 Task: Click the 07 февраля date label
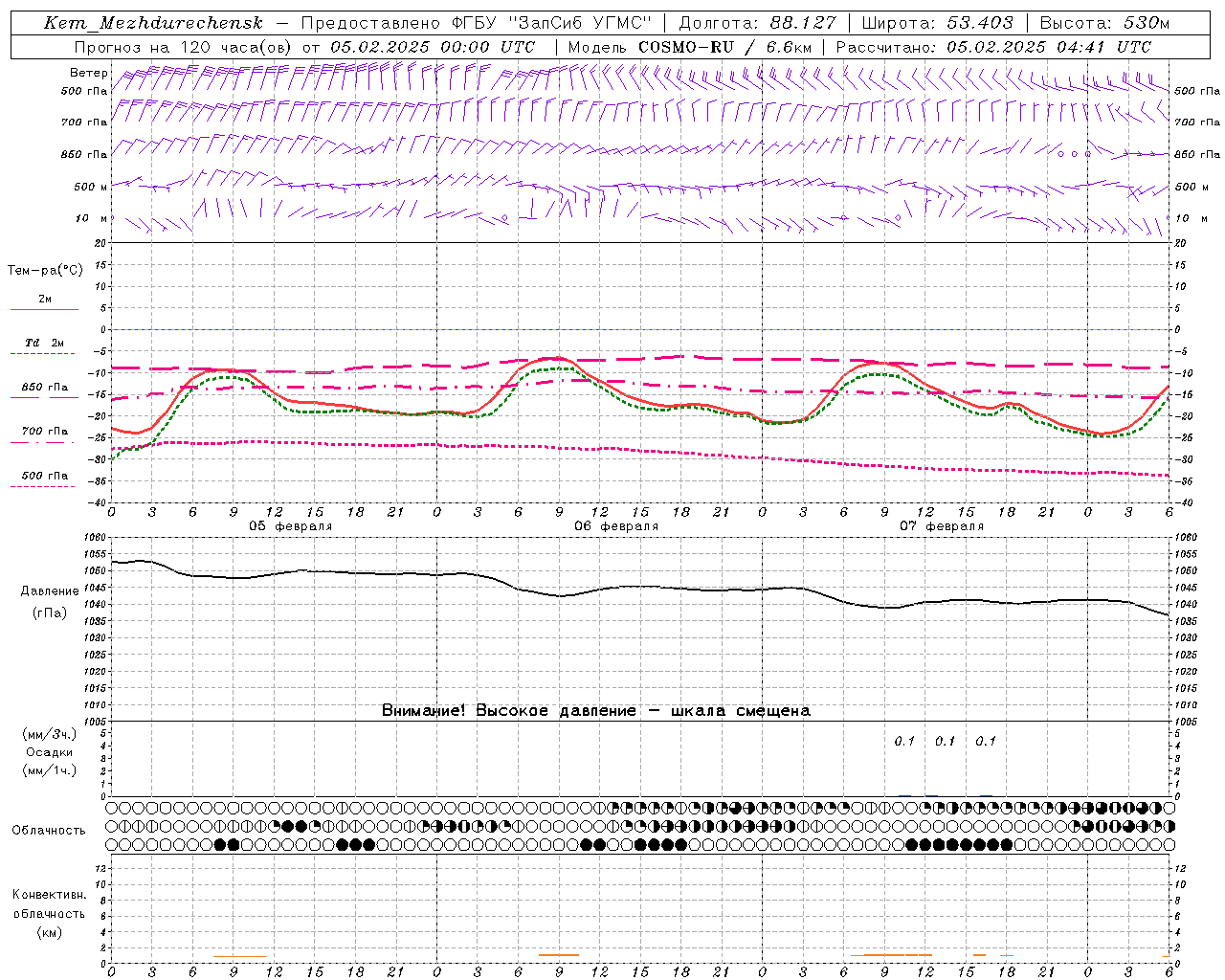click(942, 526)
